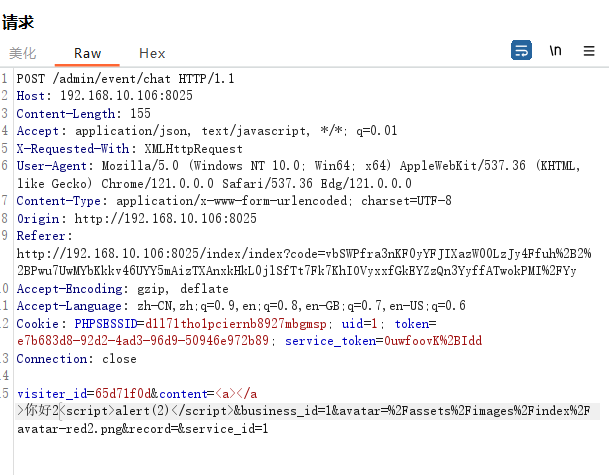Screen dimensions: 609x475
Task: Click the PHPSESSID cookie value
Action: tap(235, 324)
